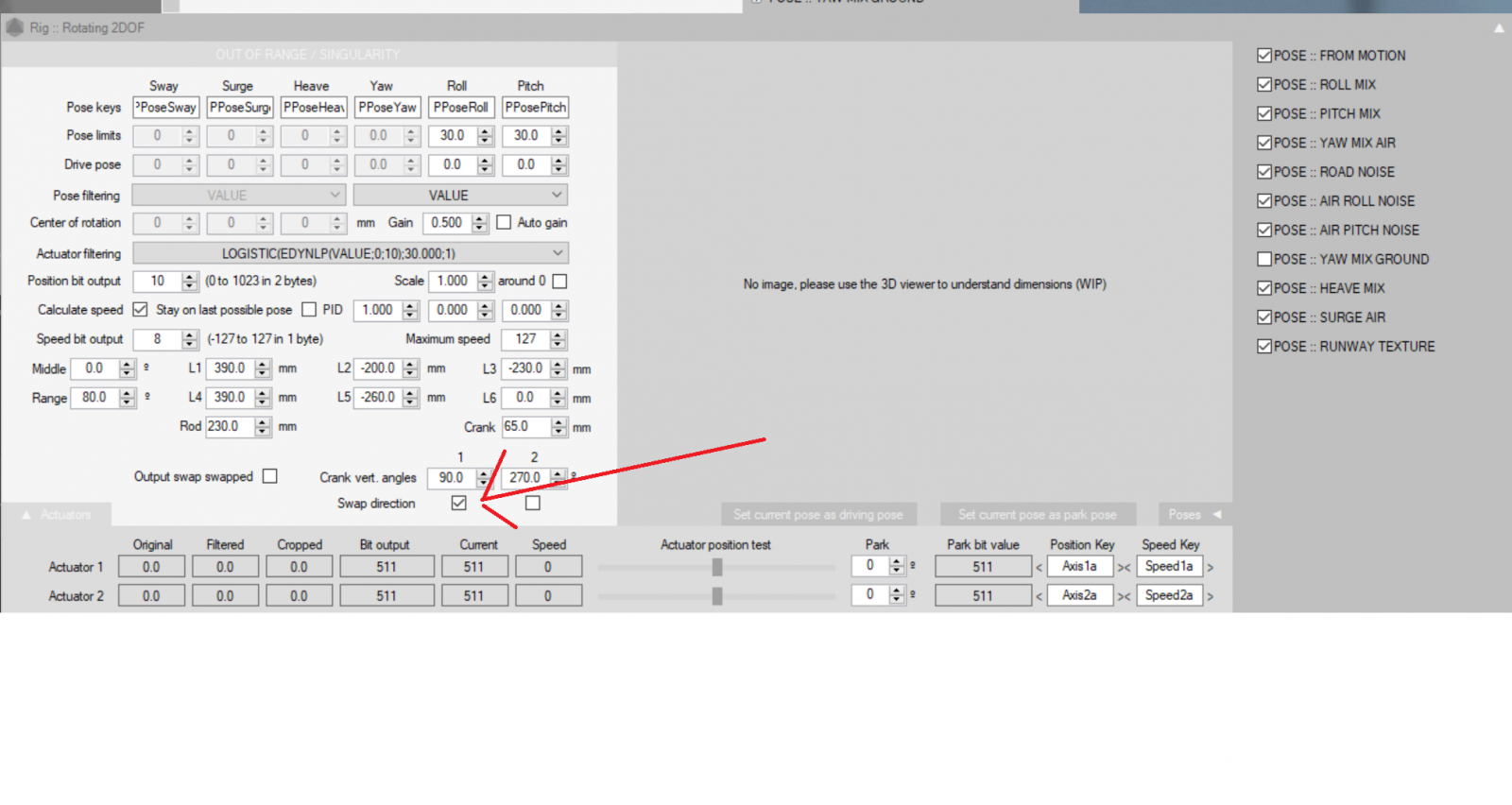Image resolution: width=1512 pixels, height=805 pixels.
Task: Enable Stay on last possible pose
Action: coord(309,310)
